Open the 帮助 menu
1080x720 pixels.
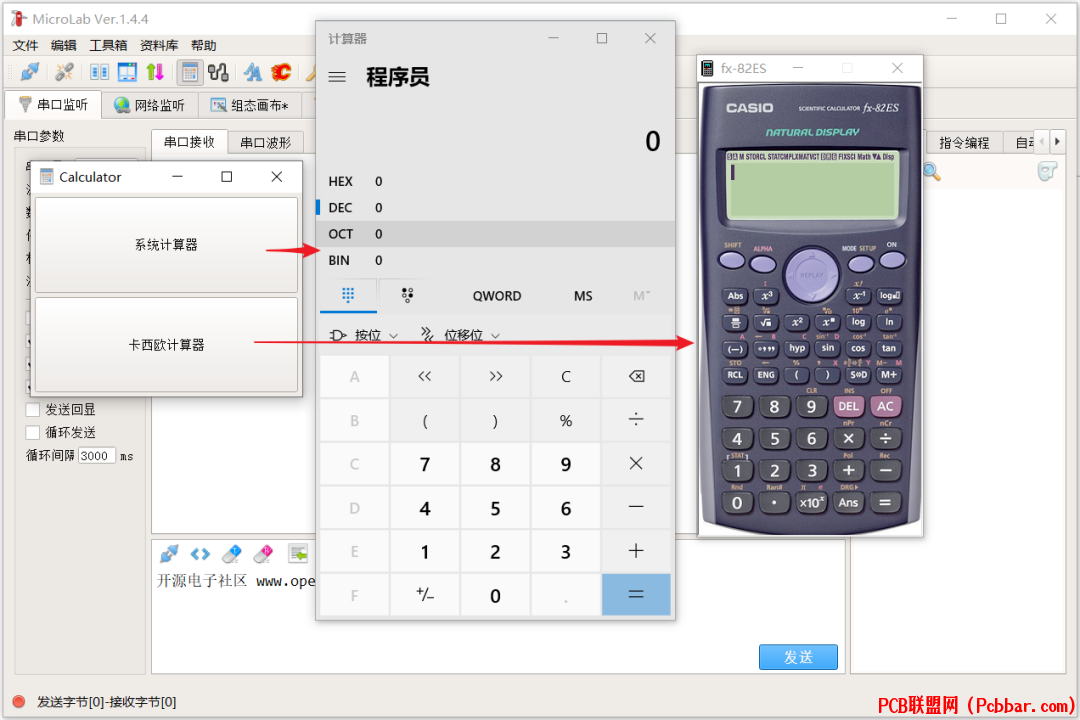(203, 45)
